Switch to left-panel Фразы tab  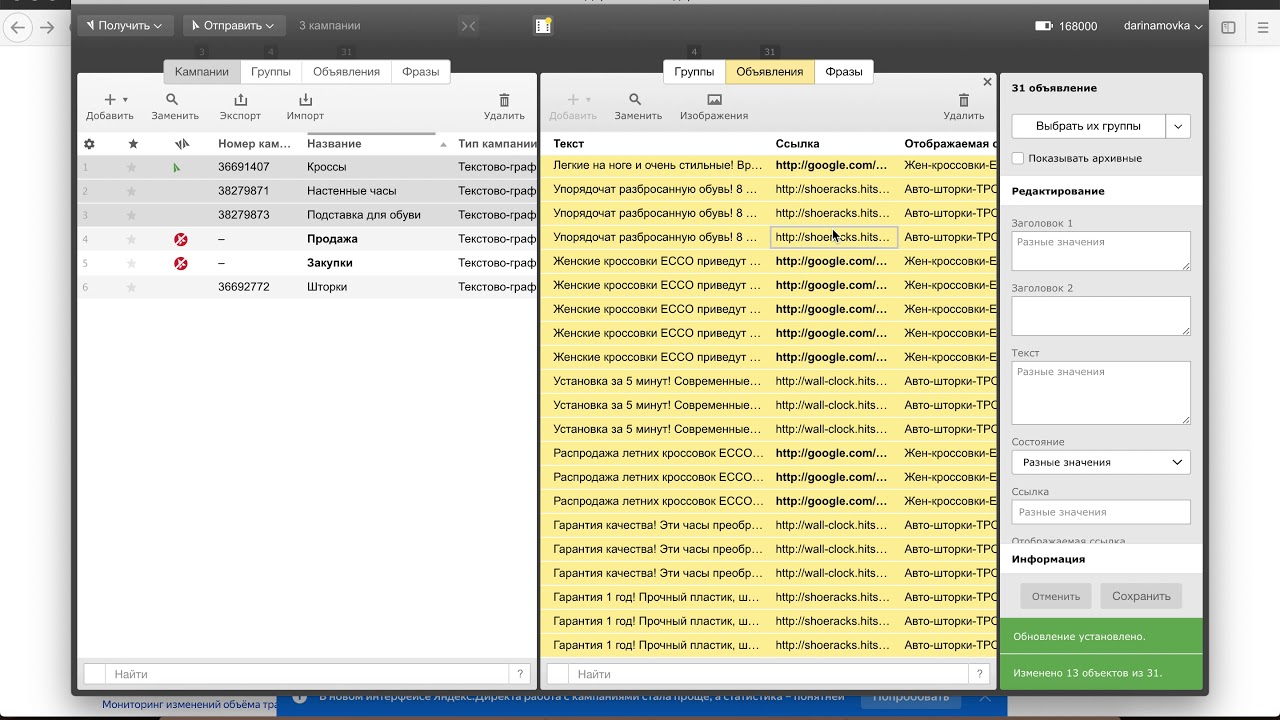point(421,72)
